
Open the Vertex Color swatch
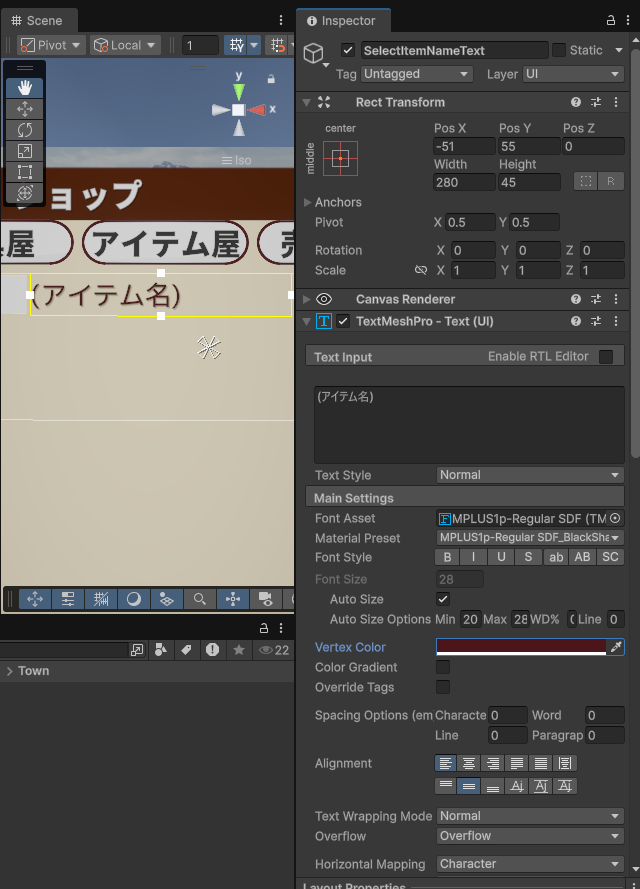521,647
